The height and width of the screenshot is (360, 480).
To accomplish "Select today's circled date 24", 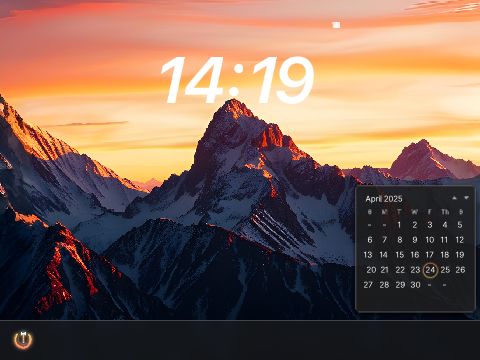I will point(430,270).
